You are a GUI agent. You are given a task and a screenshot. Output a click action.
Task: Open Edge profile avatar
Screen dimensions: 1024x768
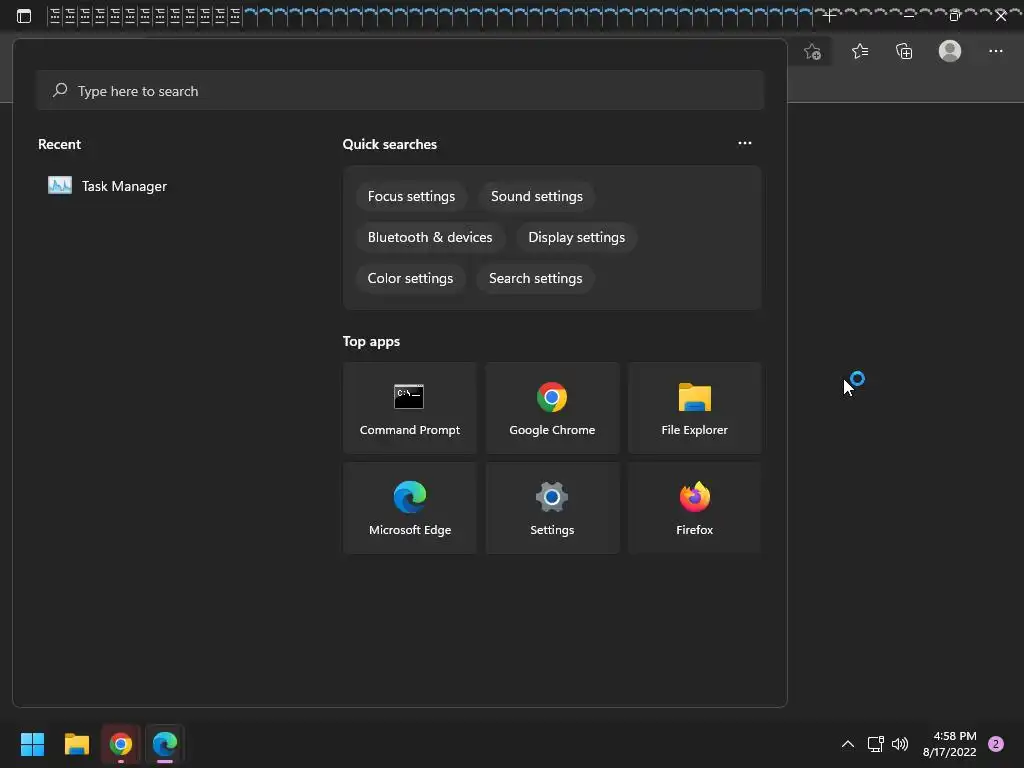950,51
